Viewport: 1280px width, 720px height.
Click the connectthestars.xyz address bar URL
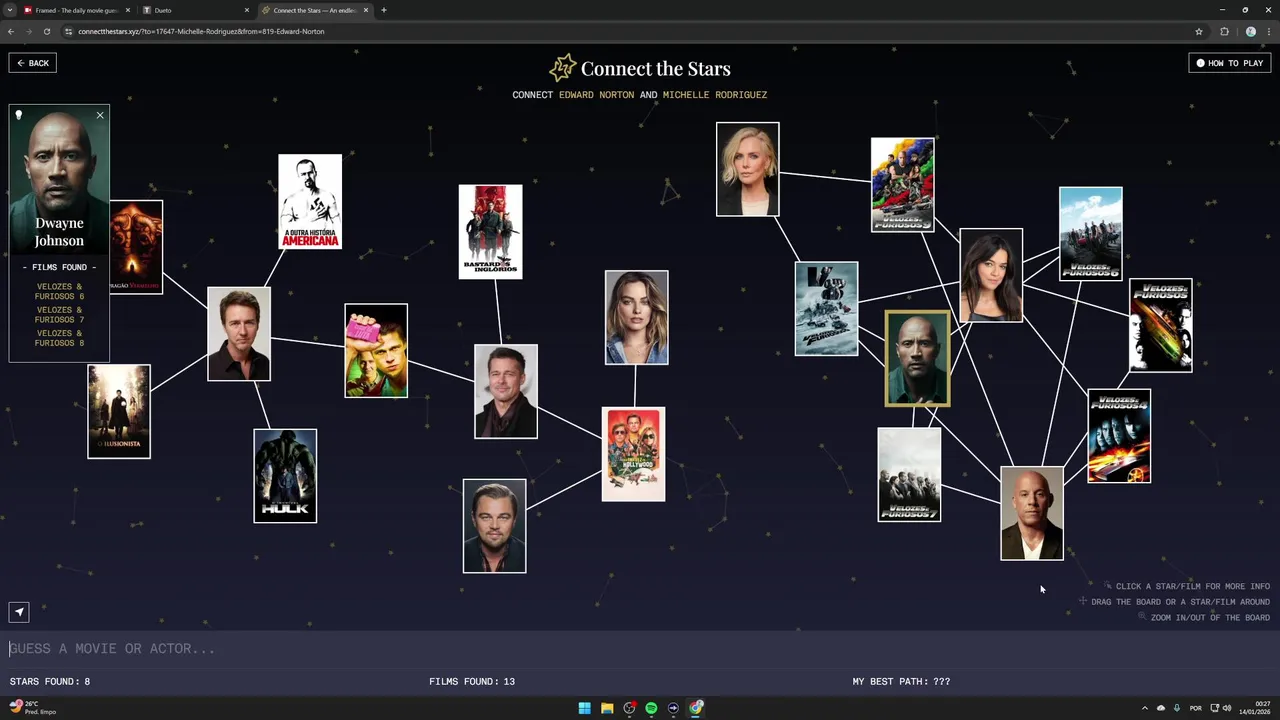[201, 31]
